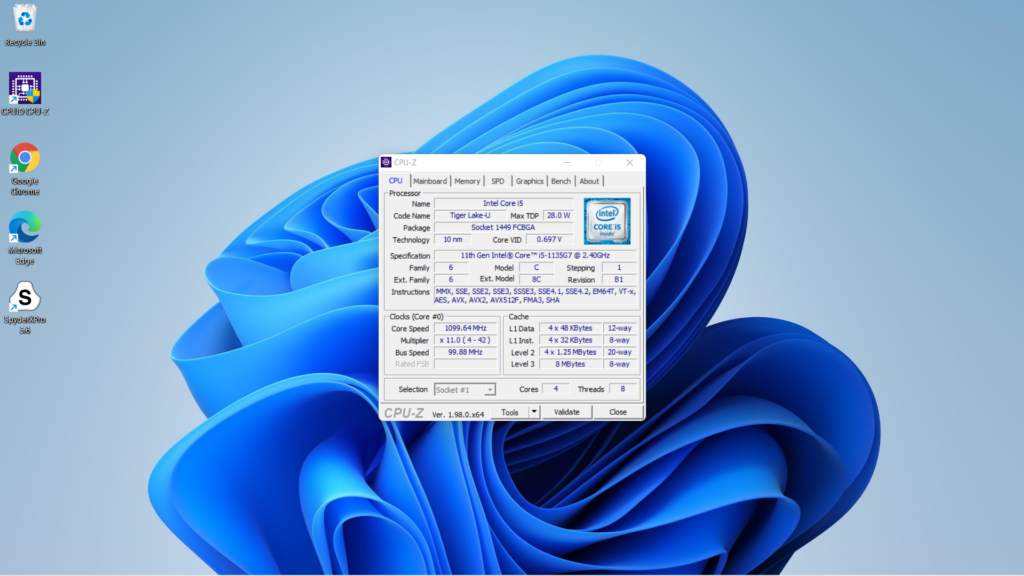Viewport: 1024px width, 576px height.
Task: Click the Level 3 value '8 MBytes'
Action: [570, 364]
